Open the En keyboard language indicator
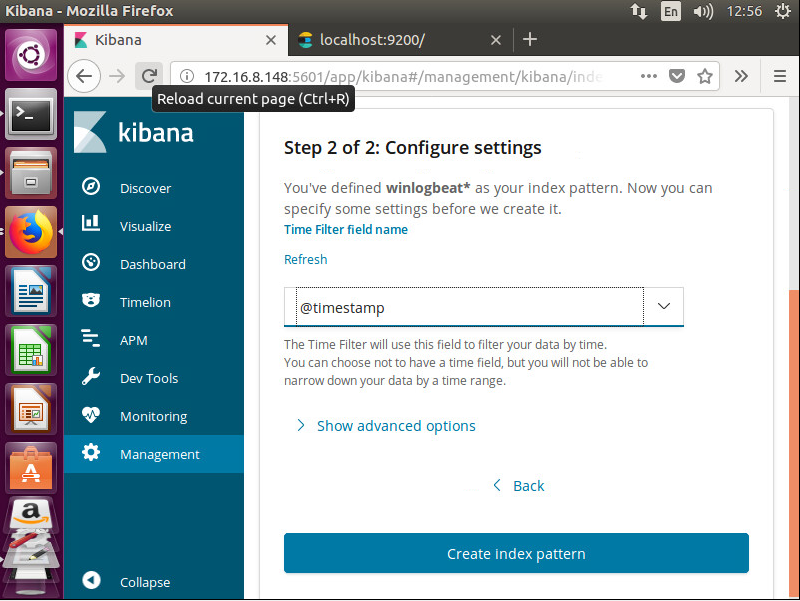This screenshot has width=800, height=601. pyautogui.click(x=670, y=11)
